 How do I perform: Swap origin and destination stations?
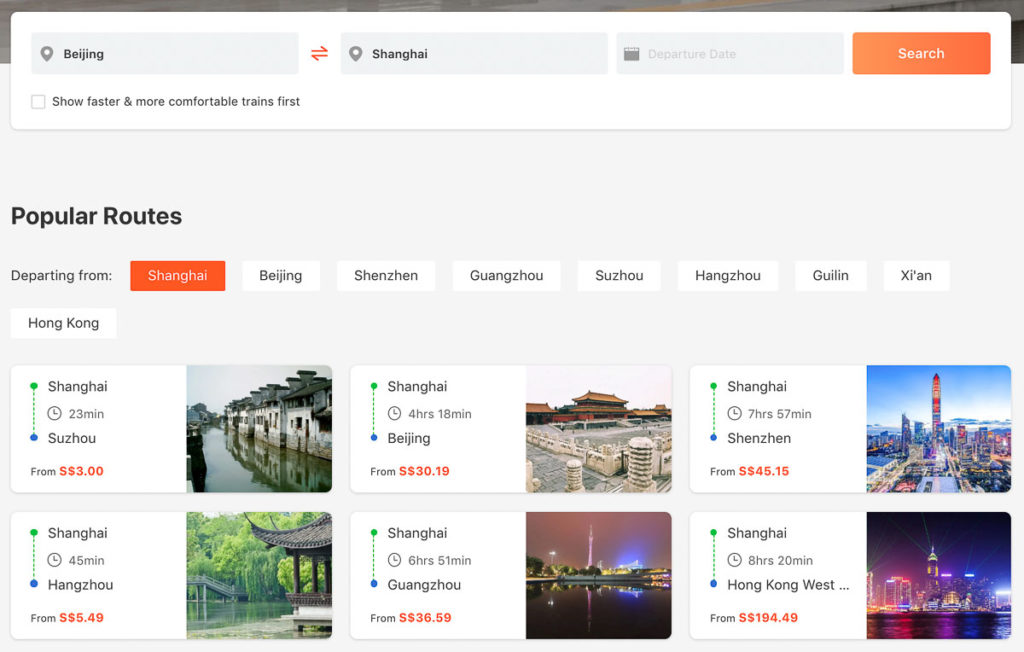[x=319, y=54]
